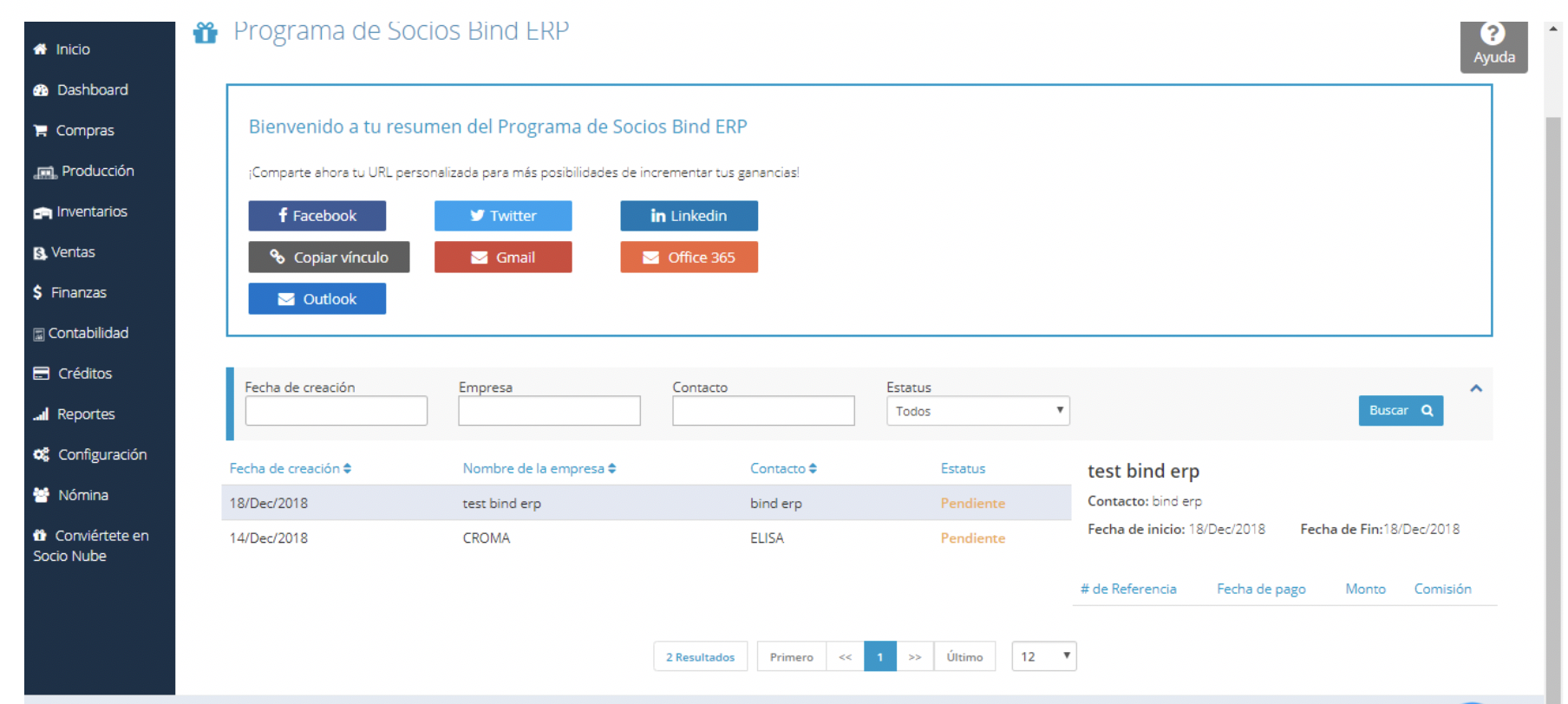Select the Contabilidad calculator icon
This screenshot has width=1568, height=704.
coord(38,334)
